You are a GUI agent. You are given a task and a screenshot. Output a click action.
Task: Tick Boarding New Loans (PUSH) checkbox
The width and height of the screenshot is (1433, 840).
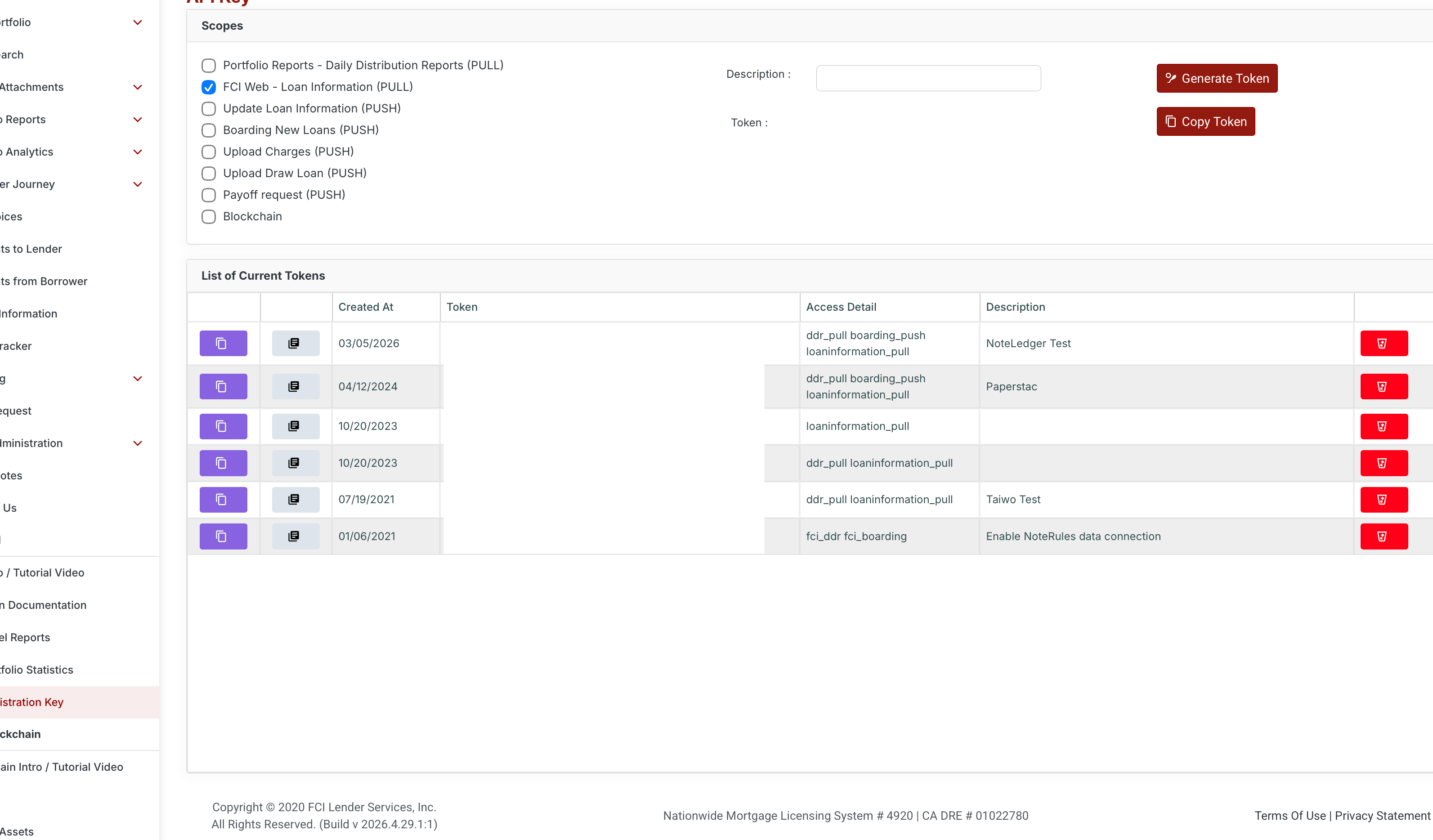coord(209,130)
